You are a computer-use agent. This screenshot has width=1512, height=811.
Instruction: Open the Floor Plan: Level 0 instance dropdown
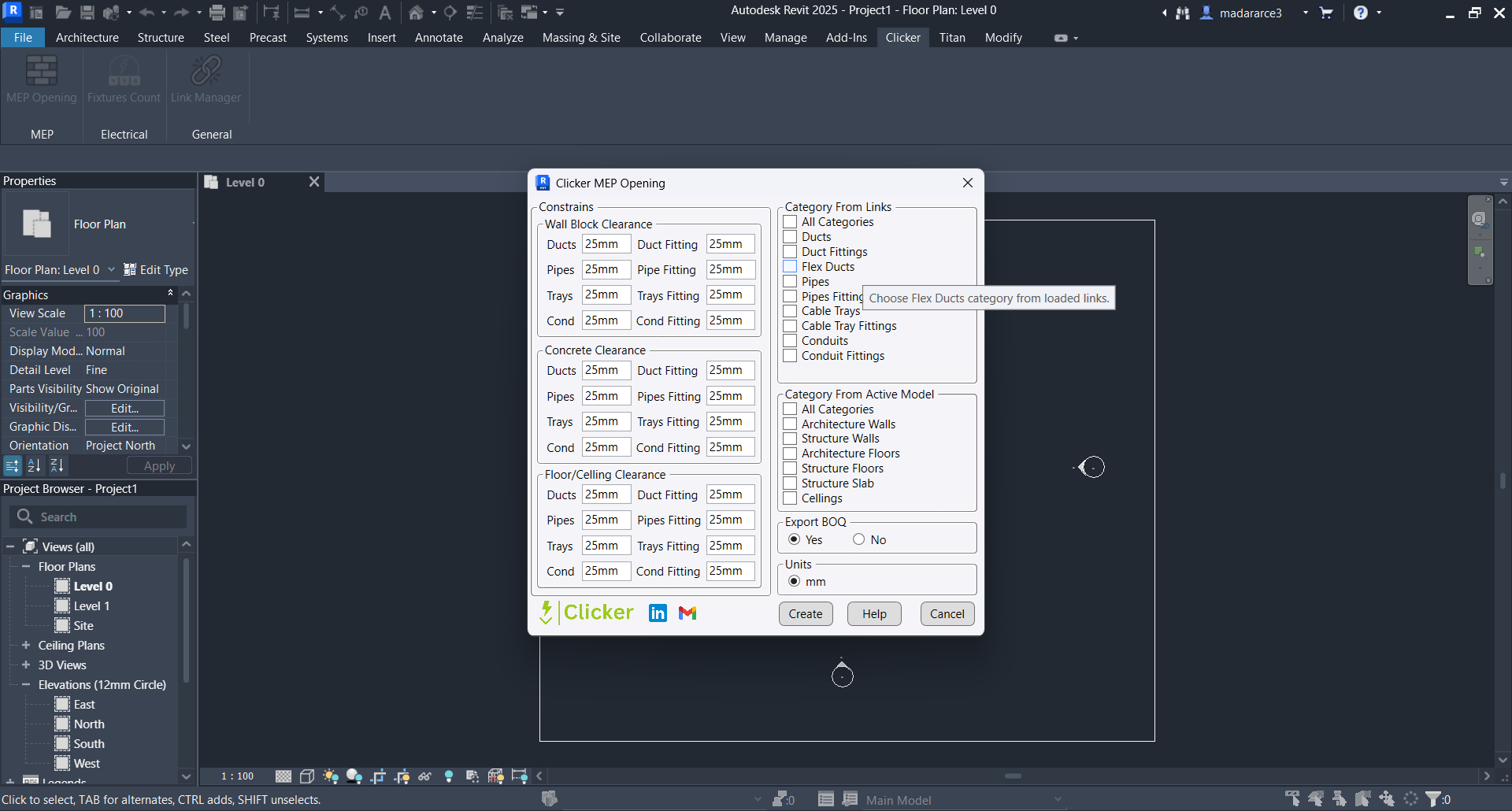pos(111,270)
